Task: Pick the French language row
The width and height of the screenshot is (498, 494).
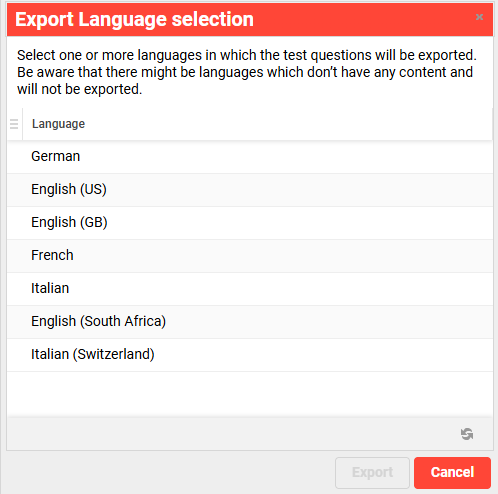Action: (250, 256)
